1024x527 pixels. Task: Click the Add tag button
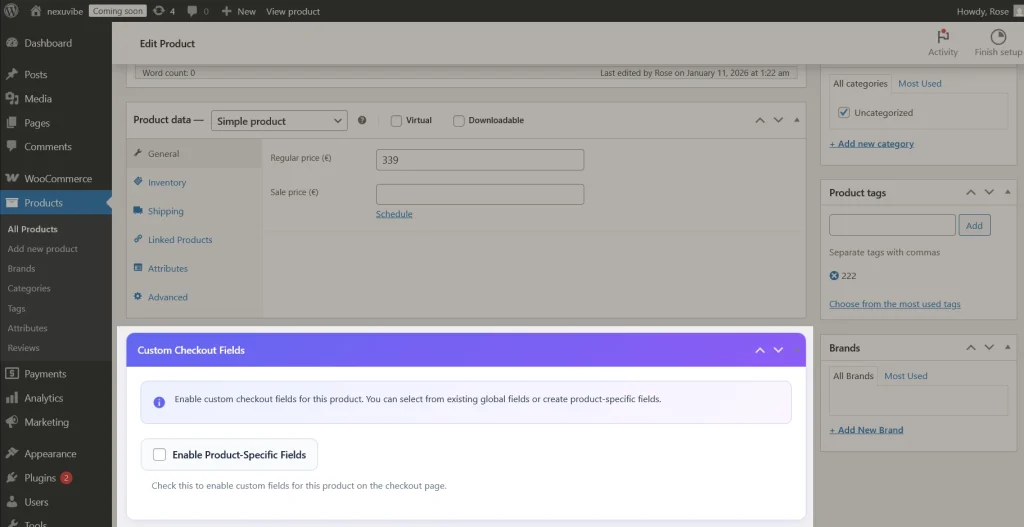click(974, 225)
